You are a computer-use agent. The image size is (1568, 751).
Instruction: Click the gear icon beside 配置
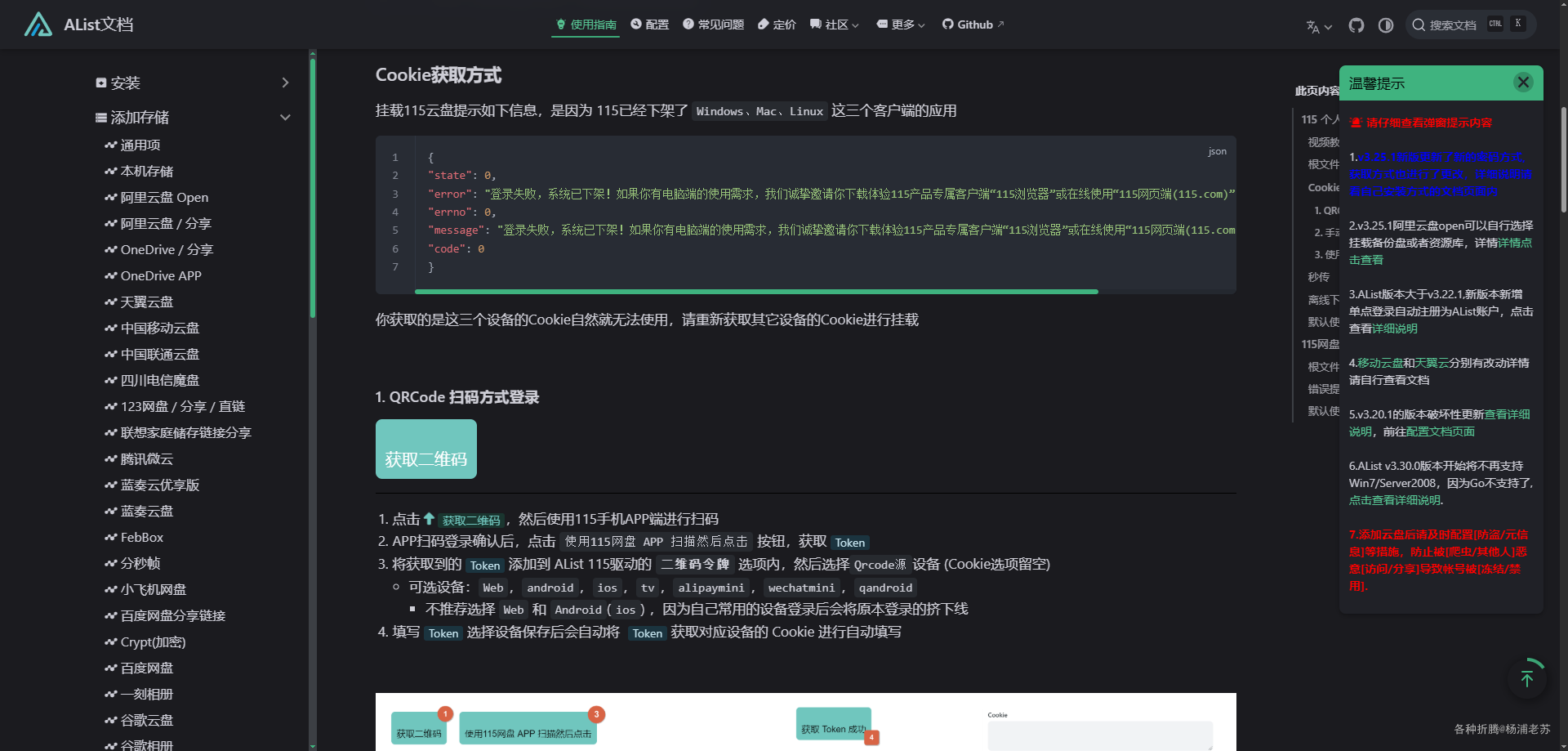point(636,25)
